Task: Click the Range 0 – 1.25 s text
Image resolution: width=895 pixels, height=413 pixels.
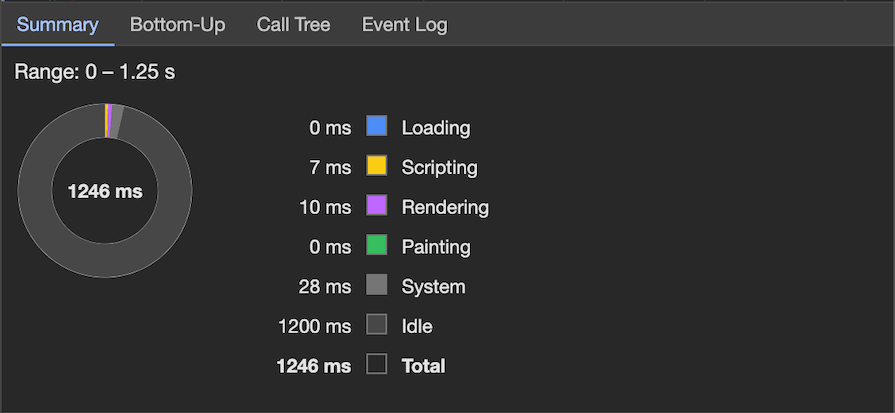Action: tap(95, 73)
